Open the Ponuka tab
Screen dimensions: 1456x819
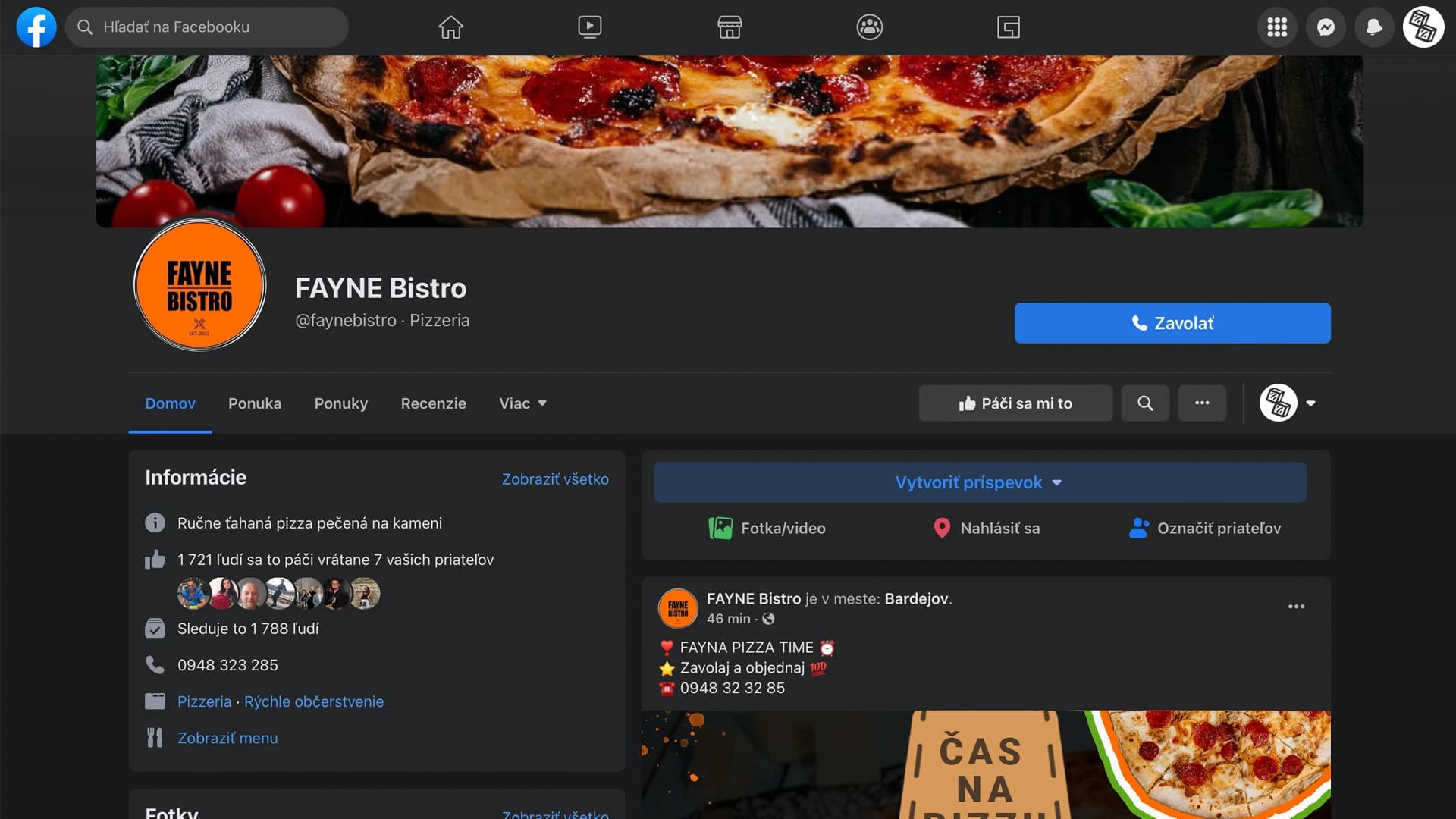tap(255, 403)
